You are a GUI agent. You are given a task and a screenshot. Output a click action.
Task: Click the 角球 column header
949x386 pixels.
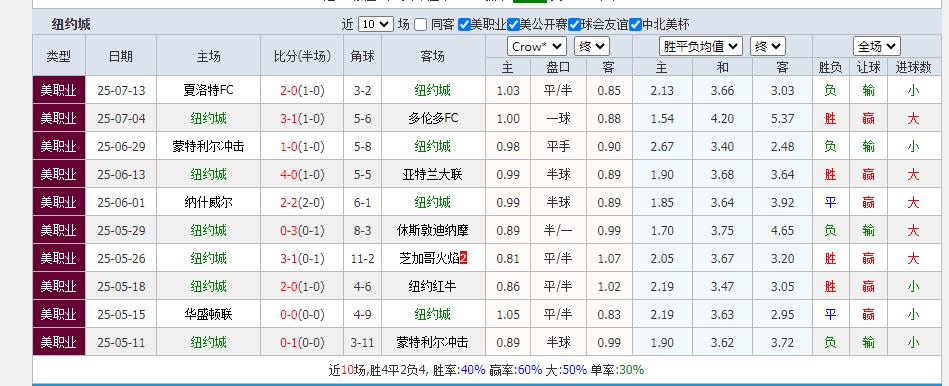pyautogui.click(x=363, y=56)
